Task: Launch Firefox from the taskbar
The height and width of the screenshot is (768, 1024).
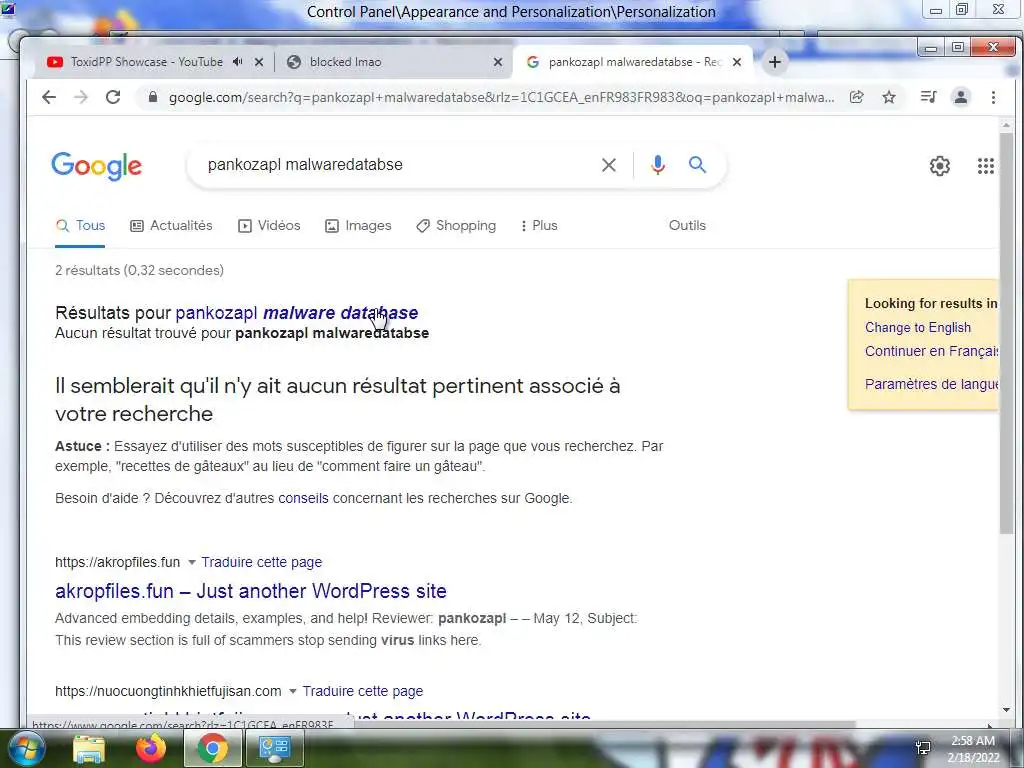Action: pos(151,748)
